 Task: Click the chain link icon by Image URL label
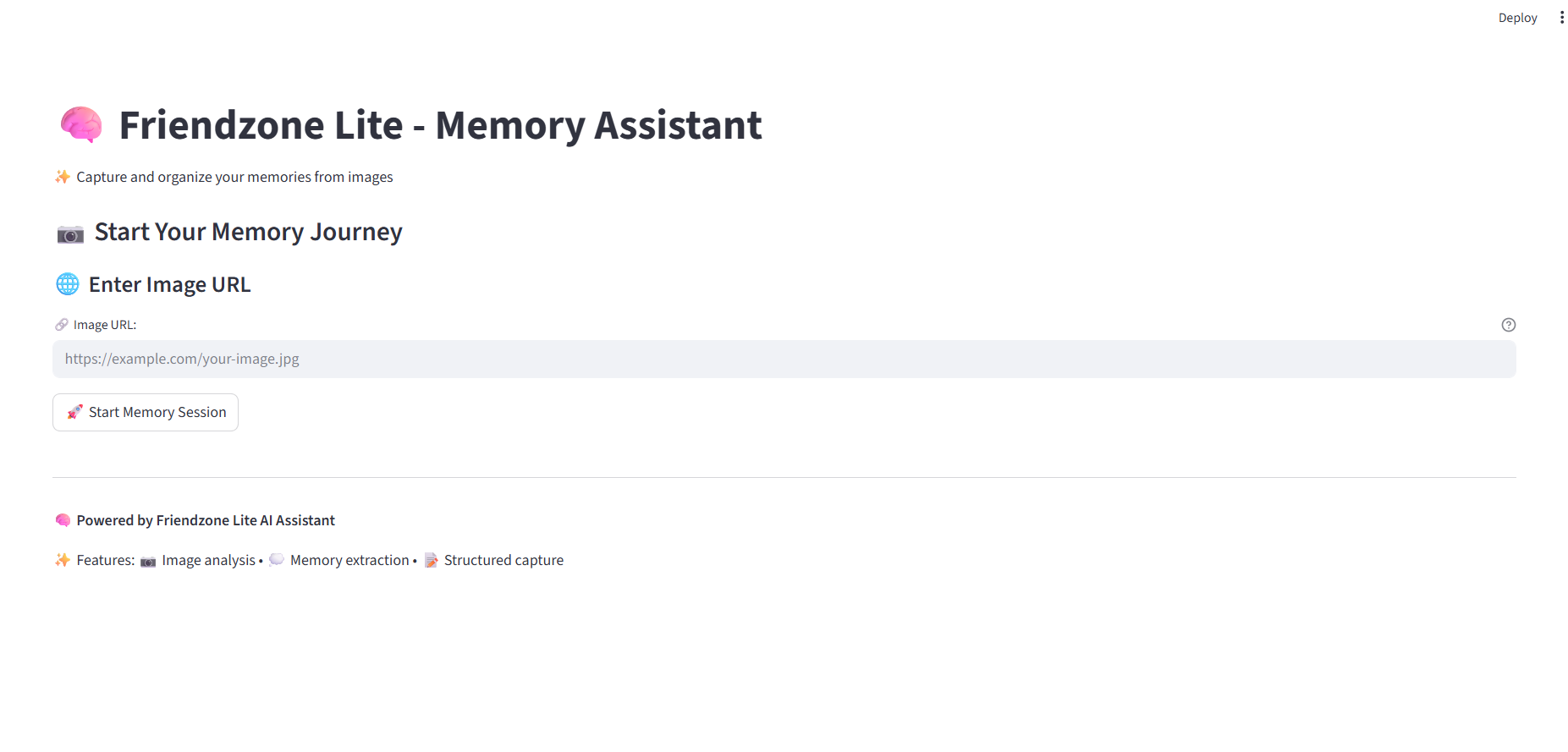click(62, 325)
